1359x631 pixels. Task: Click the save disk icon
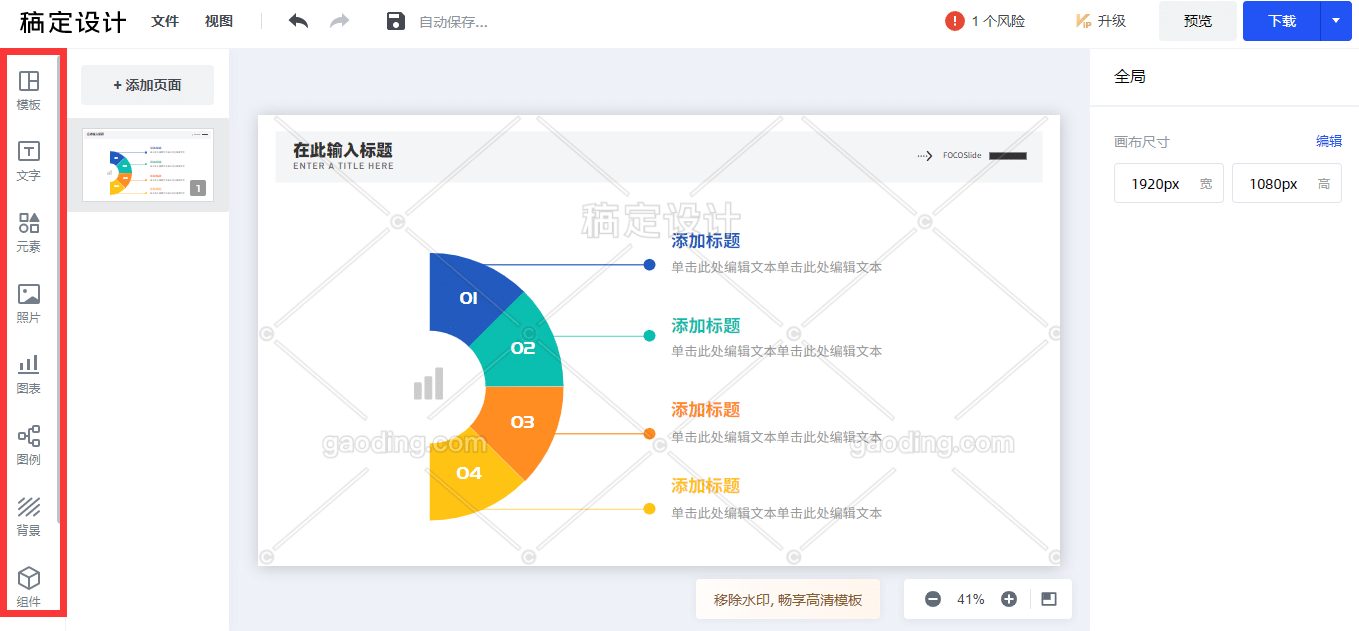pyautogui.click(x=396, y=21)
